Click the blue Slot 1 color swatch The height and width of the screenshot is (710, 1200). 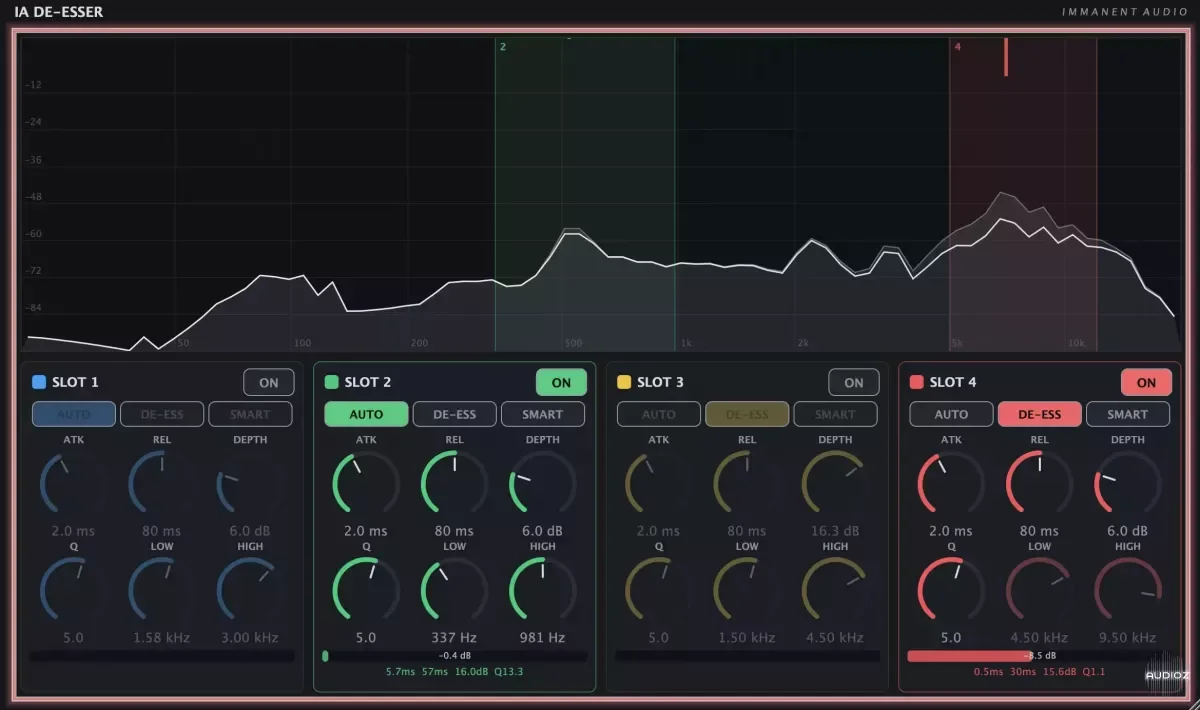pyautogui.click(x=39, y=382)
